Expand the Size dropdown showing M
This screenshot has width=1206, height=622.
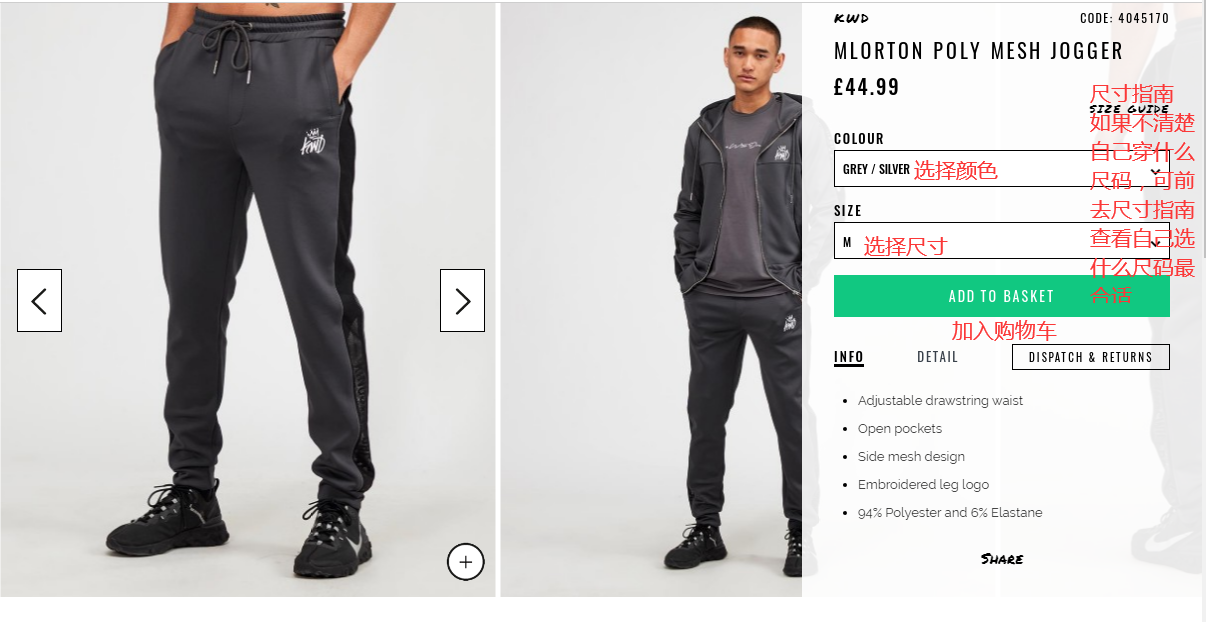click(x=1001, y=241)
